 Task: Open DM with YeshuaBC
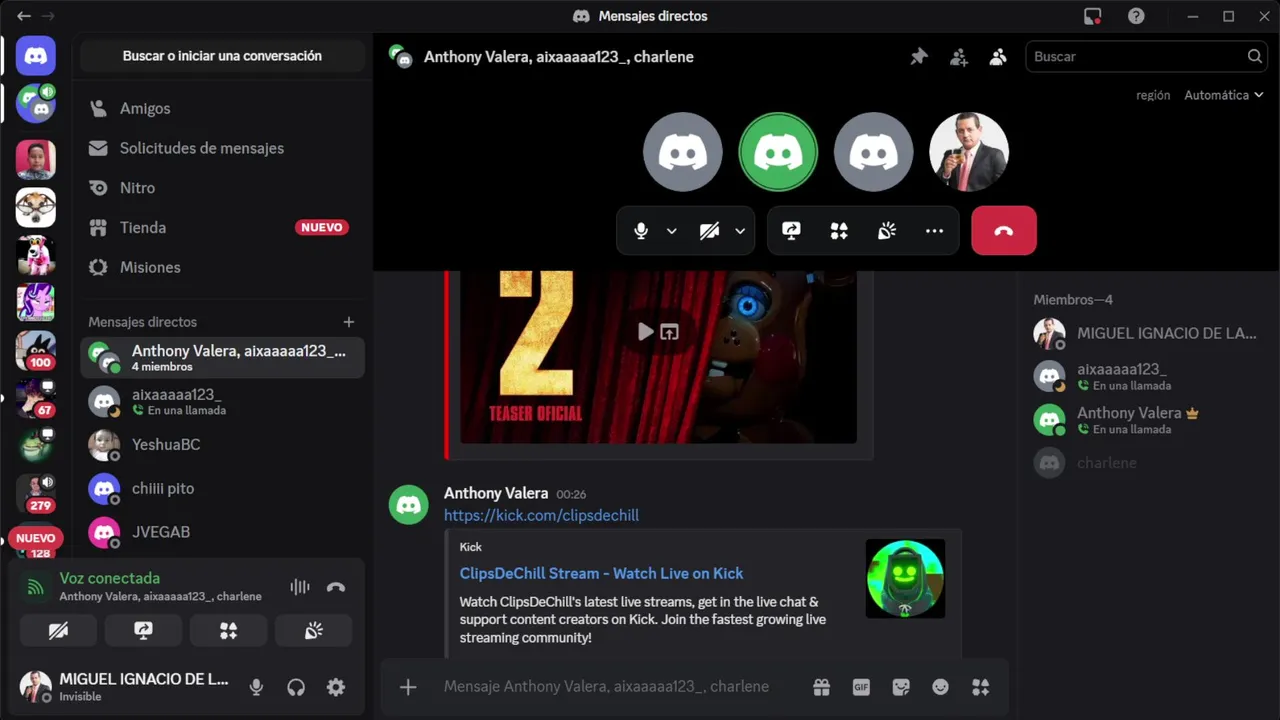[x=222, y=445]
